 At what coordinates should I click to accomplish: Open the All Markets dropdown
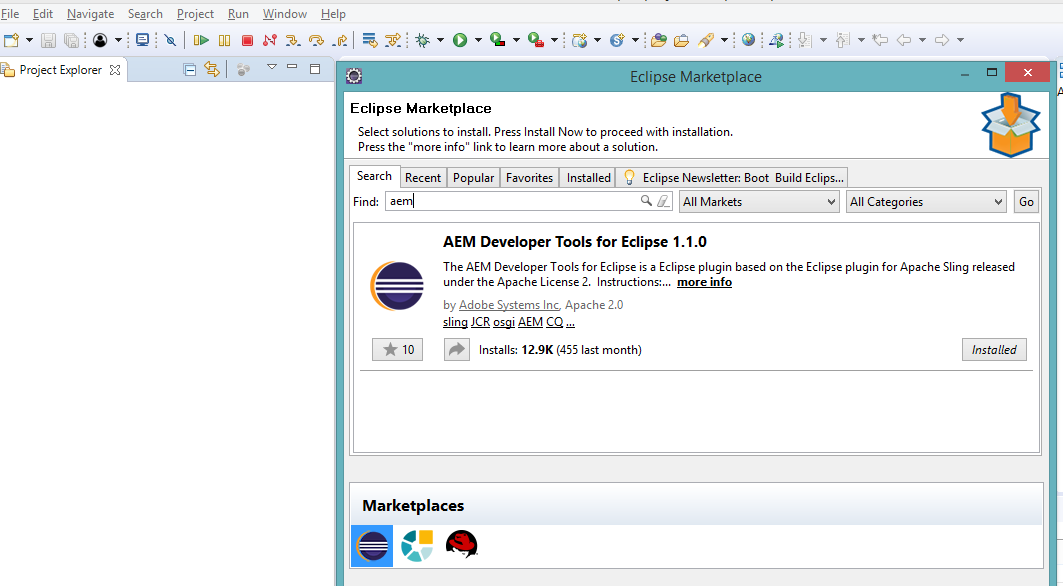[x=758, y=201]
